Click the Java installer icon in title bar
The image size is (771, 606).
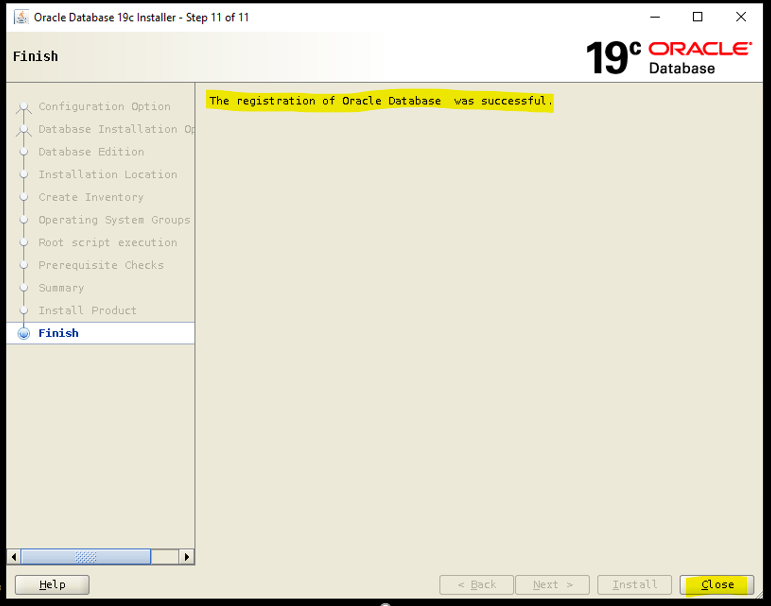21,17
